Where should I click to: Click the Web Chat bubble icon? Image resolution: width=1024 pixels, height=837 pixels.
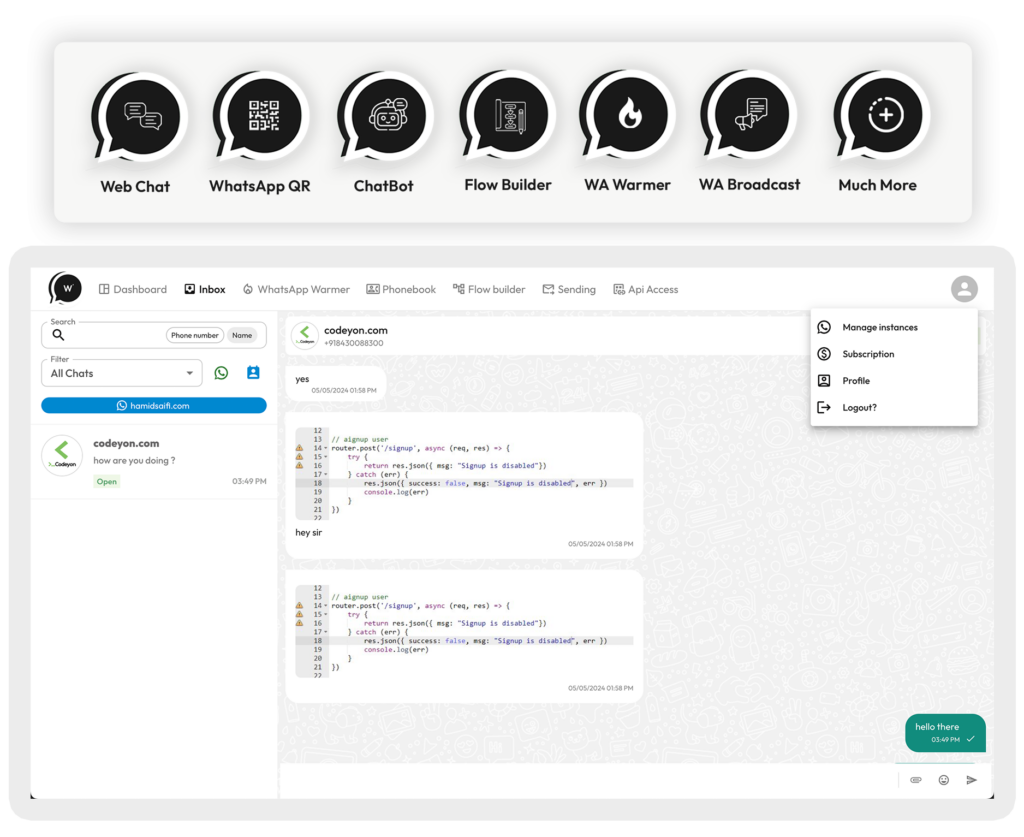[141, 116]
